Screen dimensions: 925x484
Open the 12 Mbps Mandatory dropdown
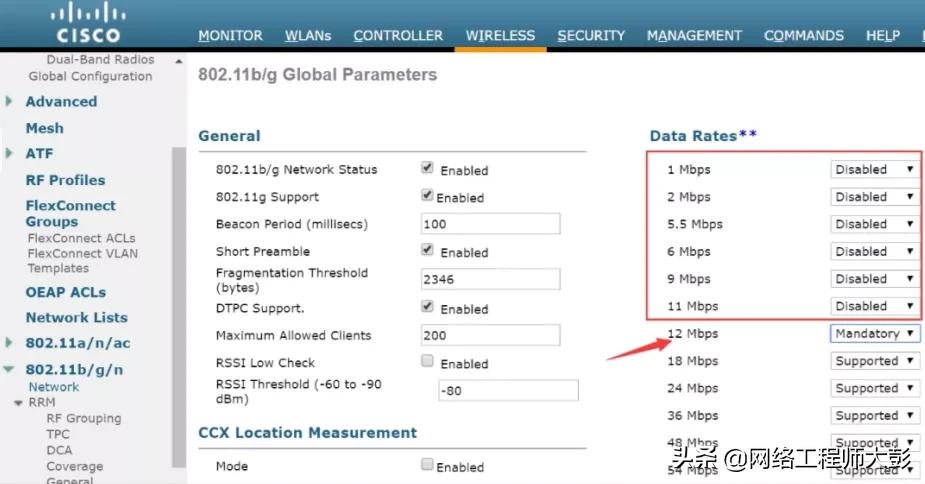[875, 333]
